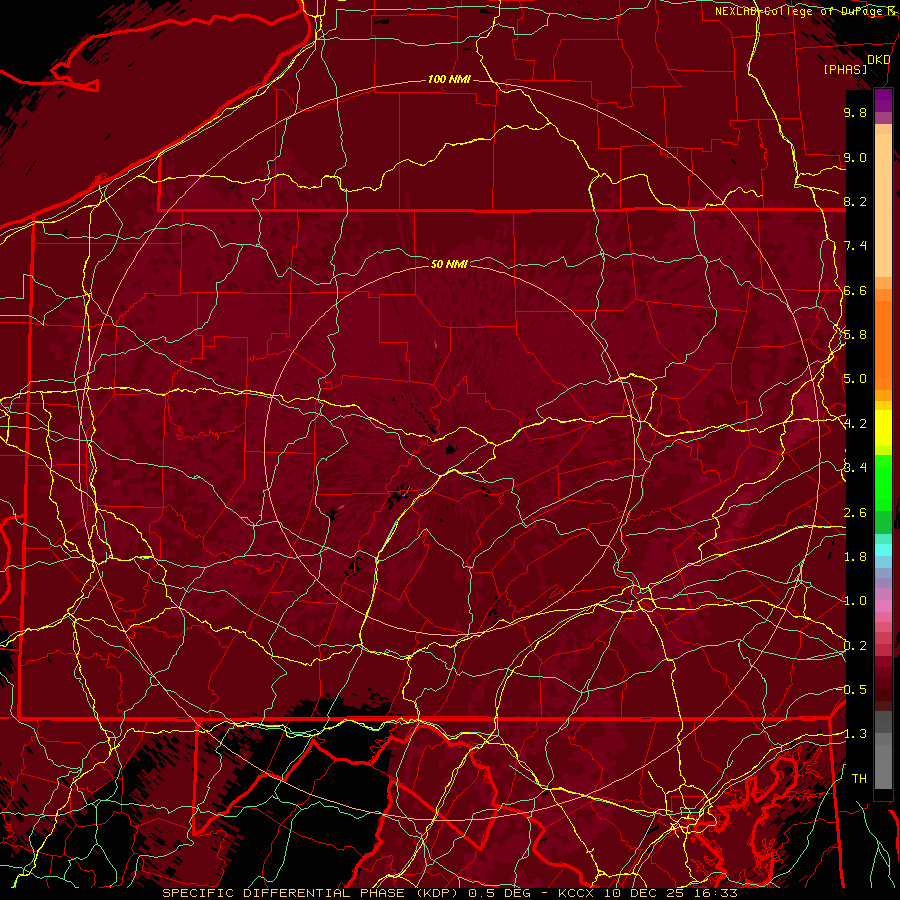The image size is (900, 900).
Task: Click the peach segment of color bar
Action: (x=883, y=207)
